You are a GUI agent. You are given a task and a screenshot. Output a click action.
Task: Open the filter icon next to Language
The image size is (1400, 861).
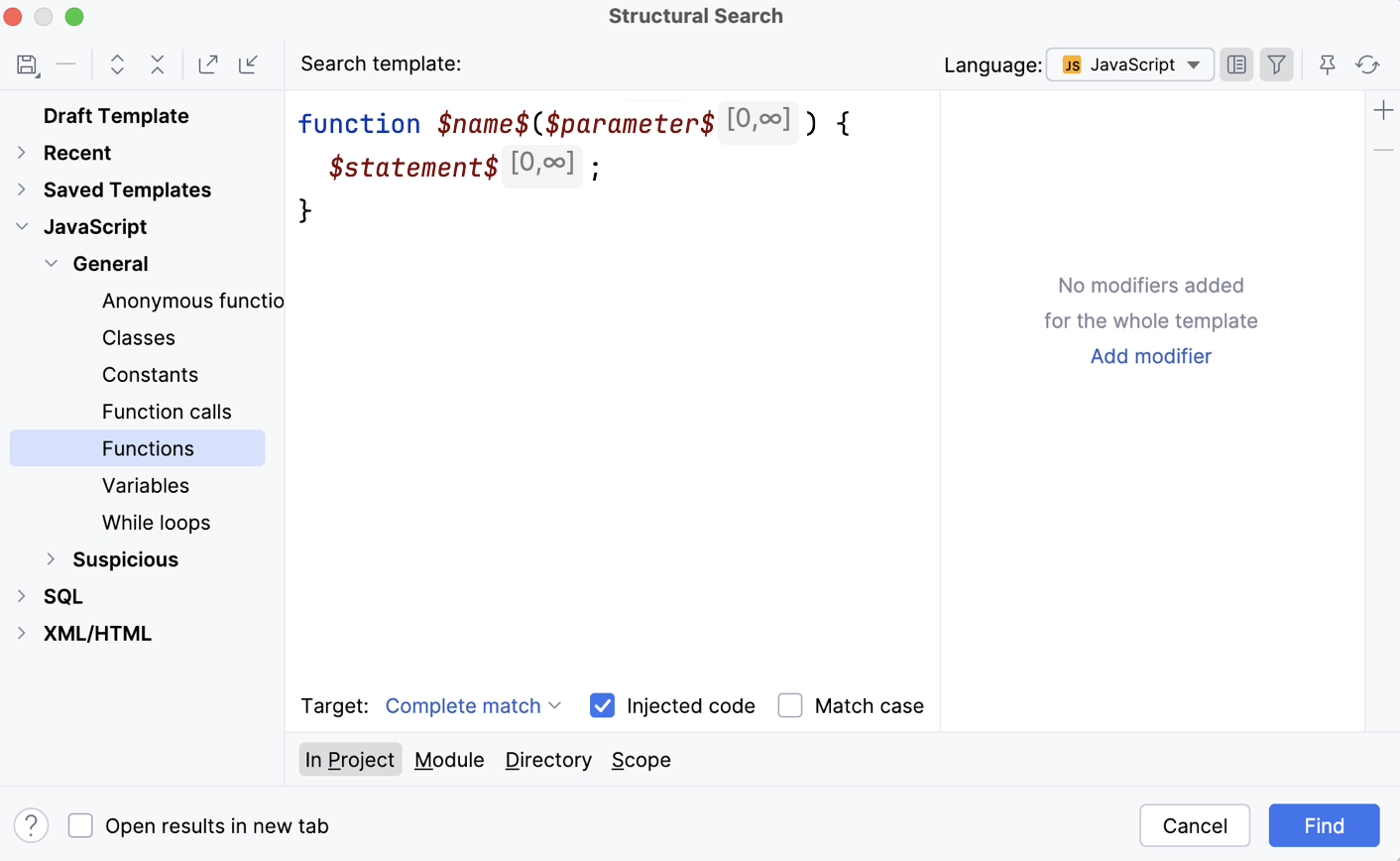pos(1276,63)
